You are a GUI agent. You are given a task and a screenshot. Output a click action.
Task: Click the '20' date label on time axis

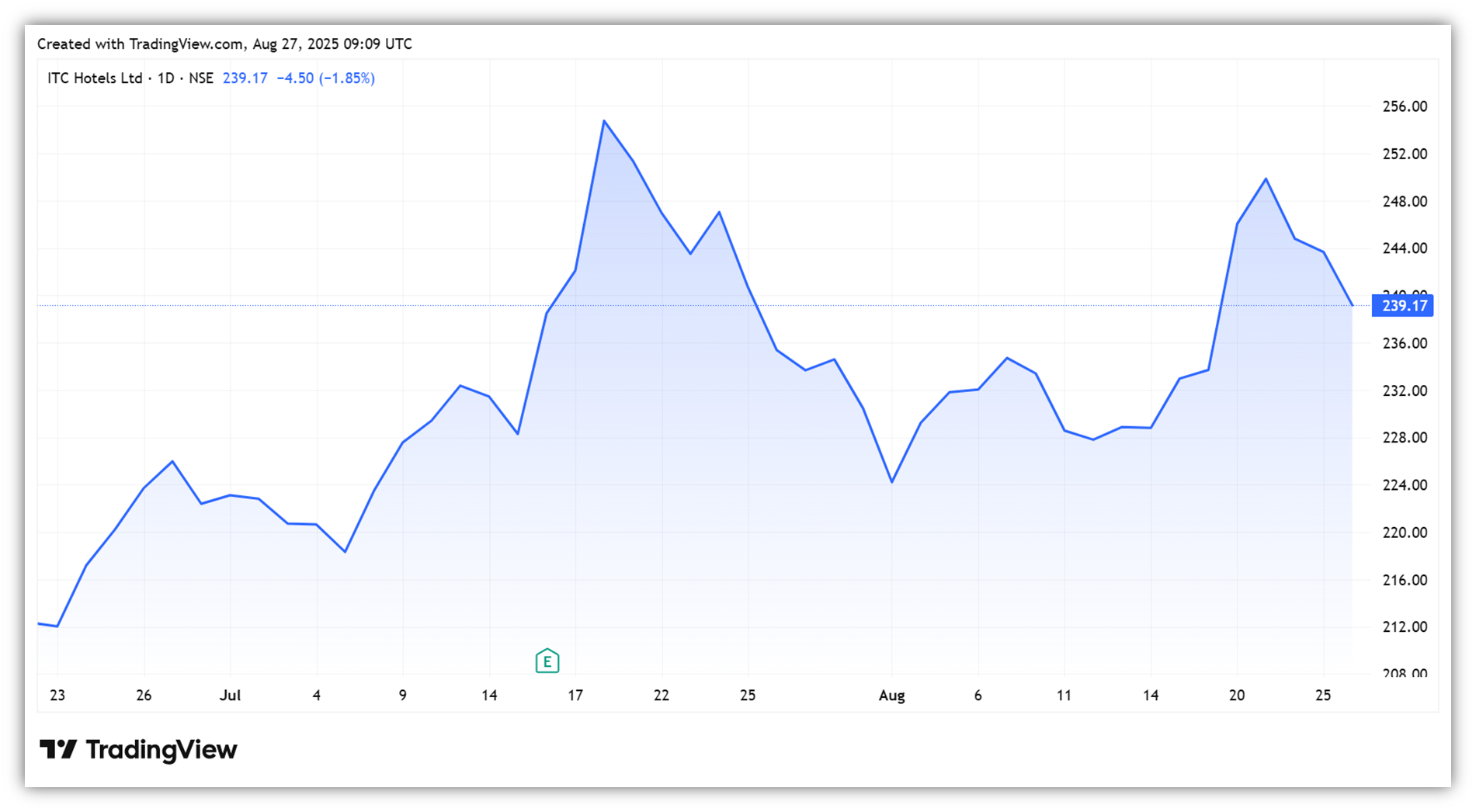click(x=1237, y=696)
